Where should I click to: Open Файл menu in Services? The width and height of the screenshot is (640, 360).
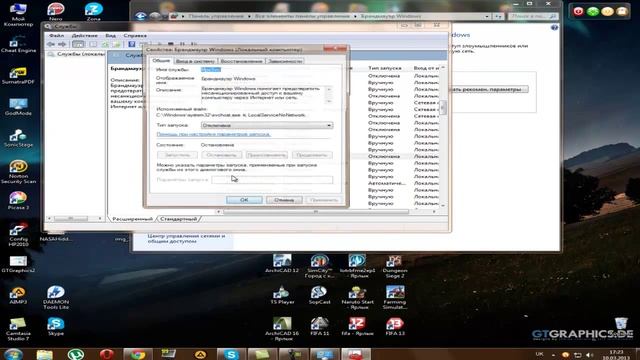(56, 36)
